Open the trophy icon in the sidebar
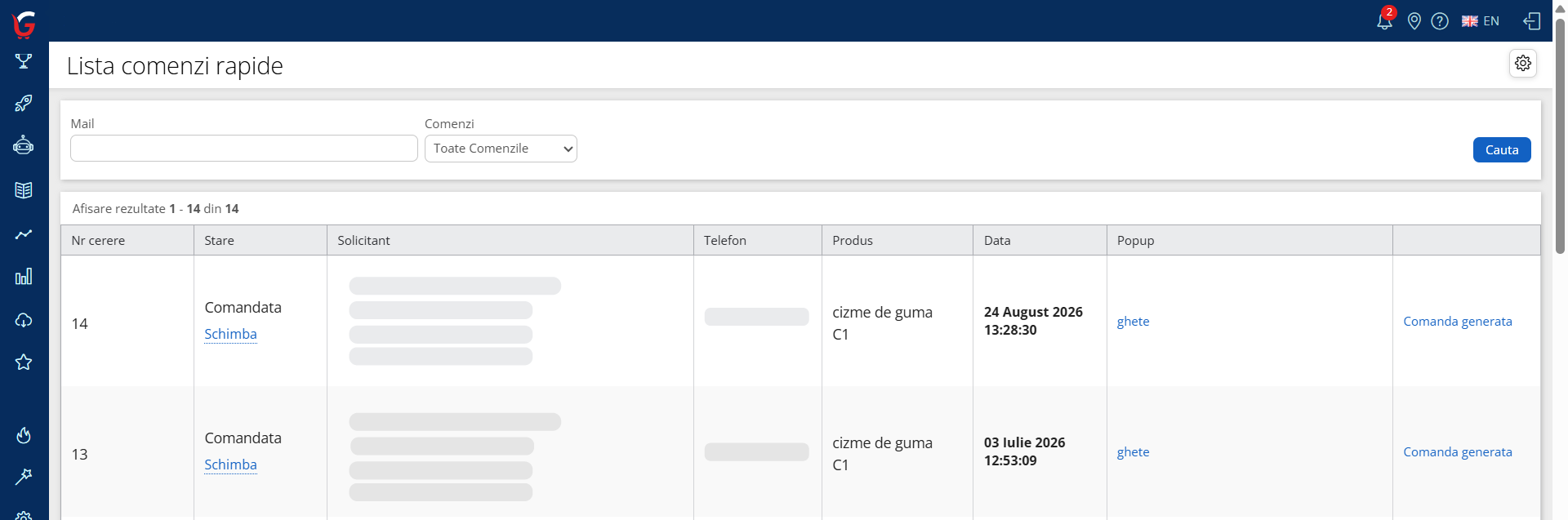Viewport: 1568px width, 520px height. pyautogui.click(x=24, y=61)
